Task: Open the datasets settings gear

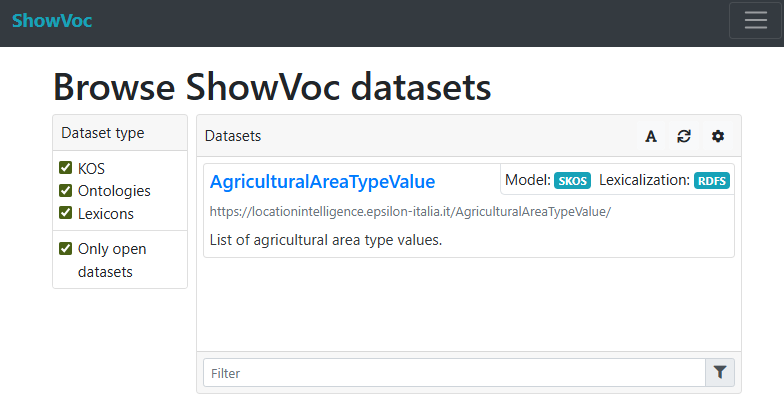Action: 717,136
